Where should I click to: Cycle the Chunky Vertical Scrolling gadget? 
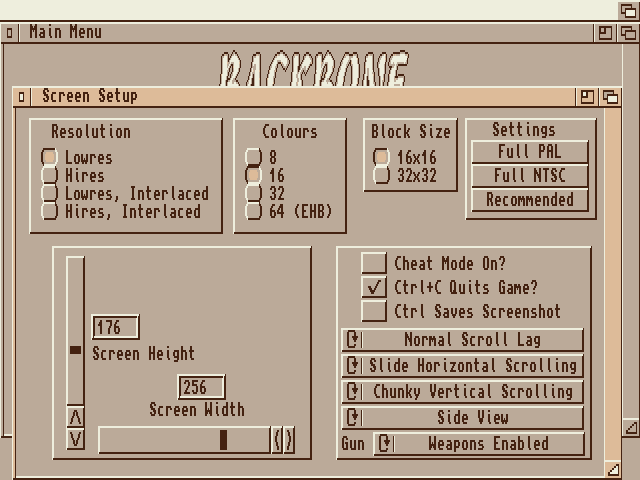[462, 392]
